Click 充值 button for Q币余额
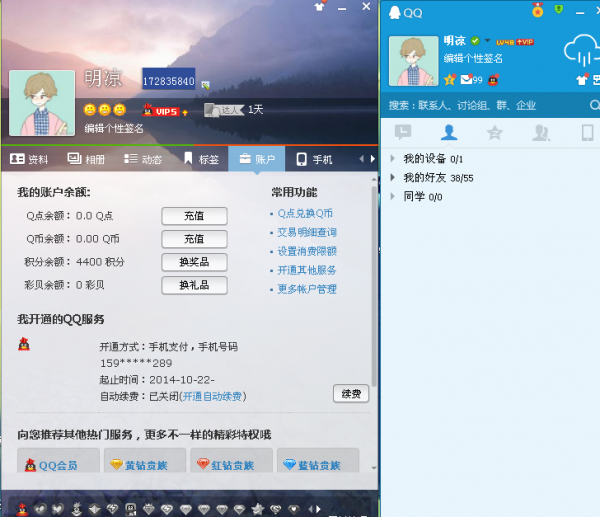Viewport: 600px width, 517px height. click(194, 239)
